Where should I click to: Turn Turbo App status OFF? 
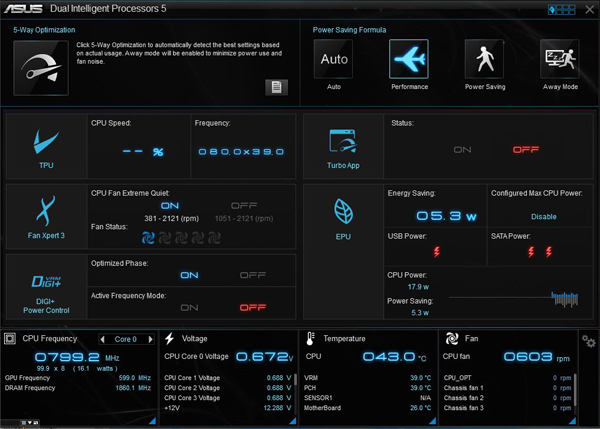point(526,150)
